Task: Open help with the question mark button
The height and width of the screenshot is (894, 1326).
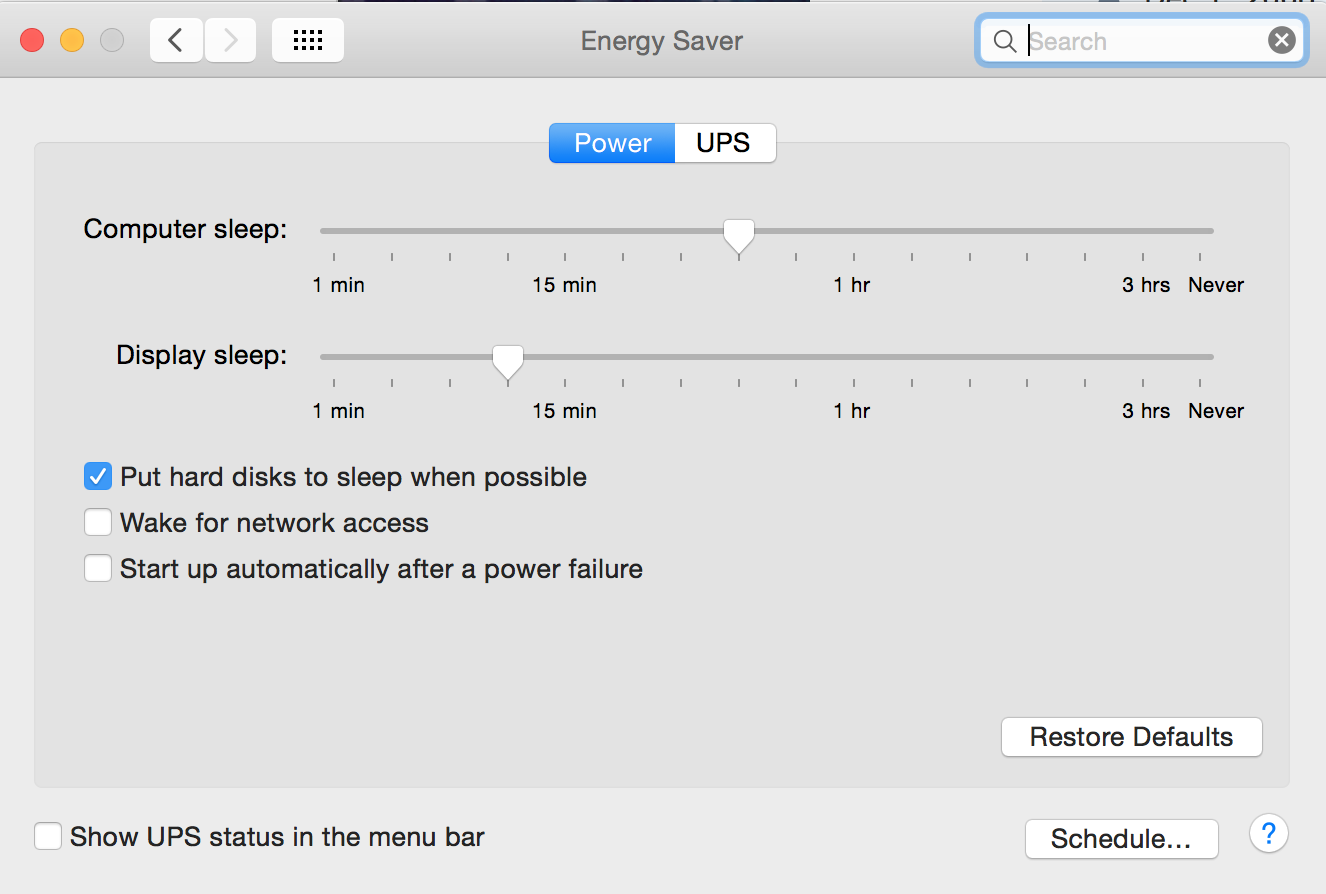Action: pos(1269,833)
